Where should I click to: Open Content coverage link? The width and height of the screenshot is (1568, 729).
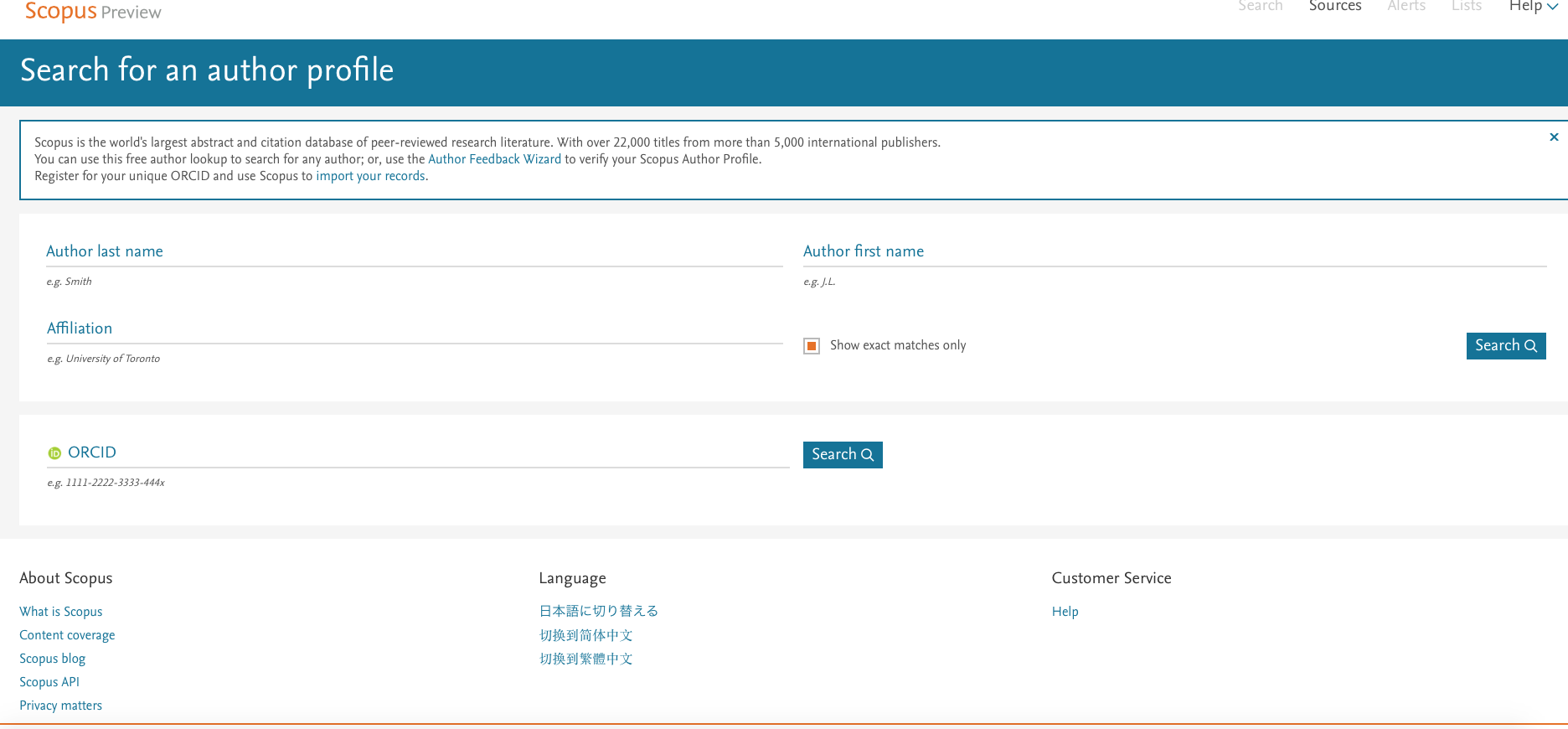tap(67, 635)
